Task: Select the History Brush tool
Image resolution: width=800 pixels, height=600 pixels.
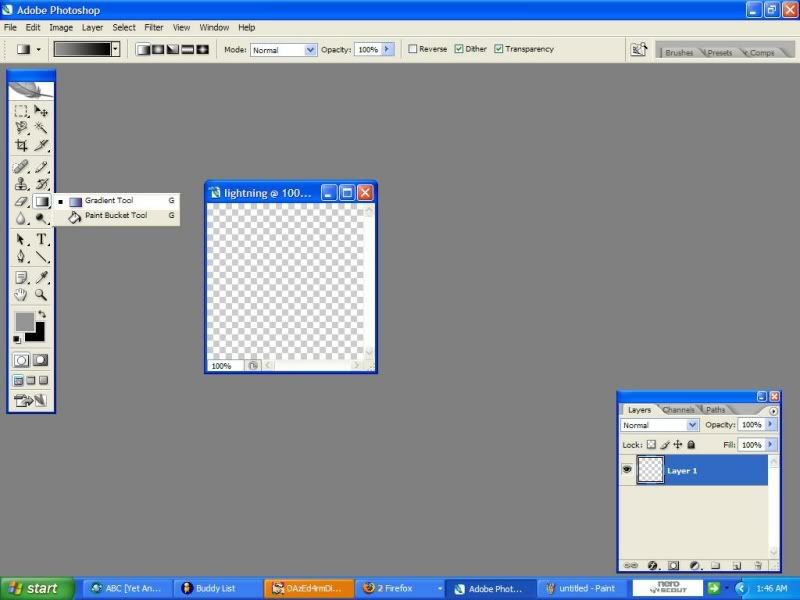Action: (x=41, y=184)
